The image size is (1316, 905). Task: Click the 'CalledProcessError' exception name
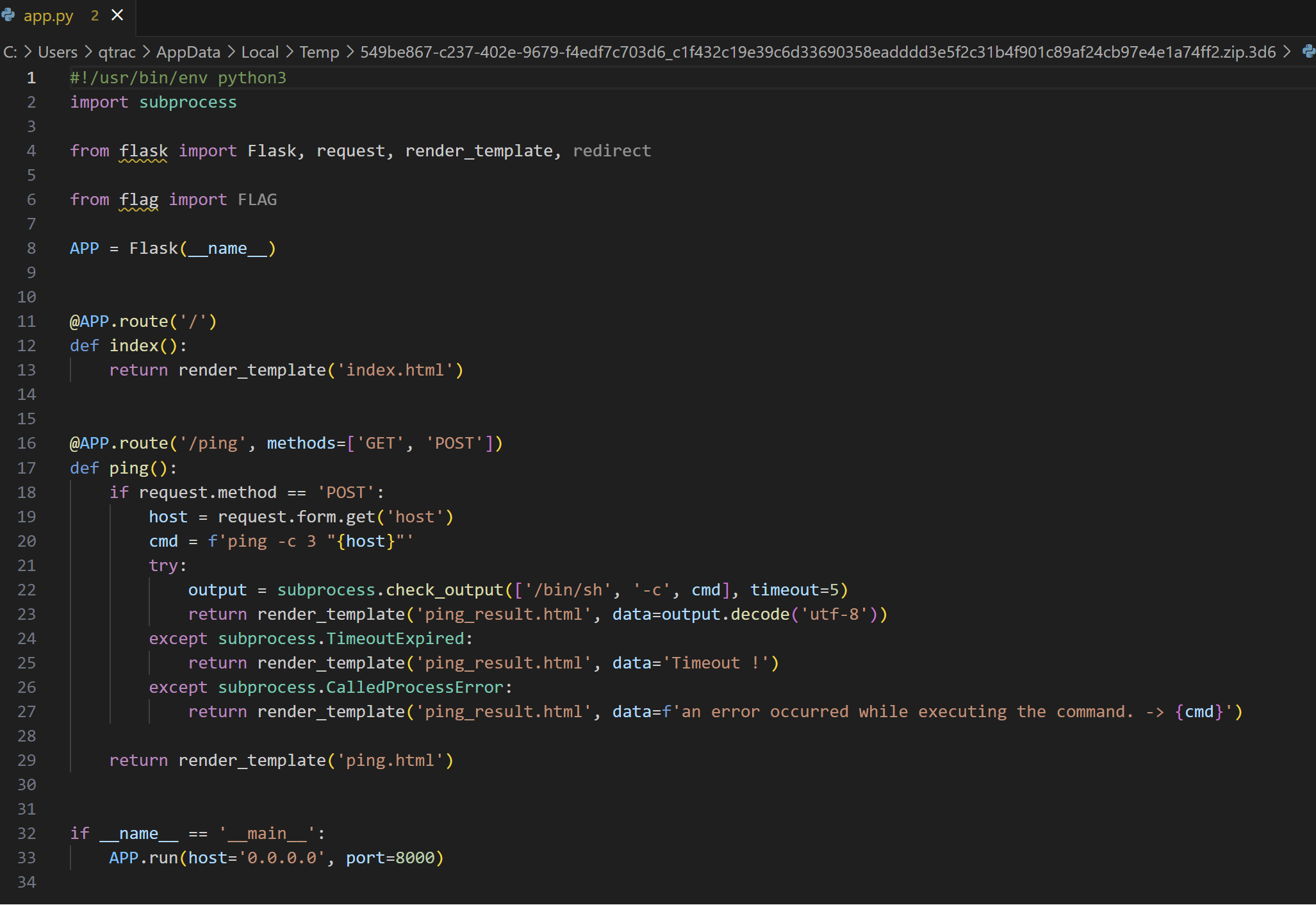point(415,687)
